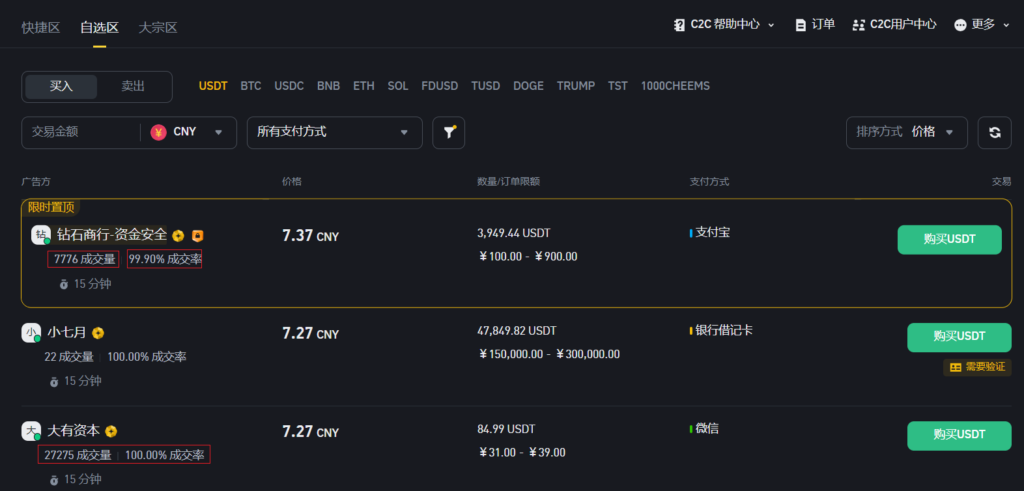This screenshot has height=491, width=1024.
Task: Toggle to 卖出 sell mode
Action: coord(133,86)
